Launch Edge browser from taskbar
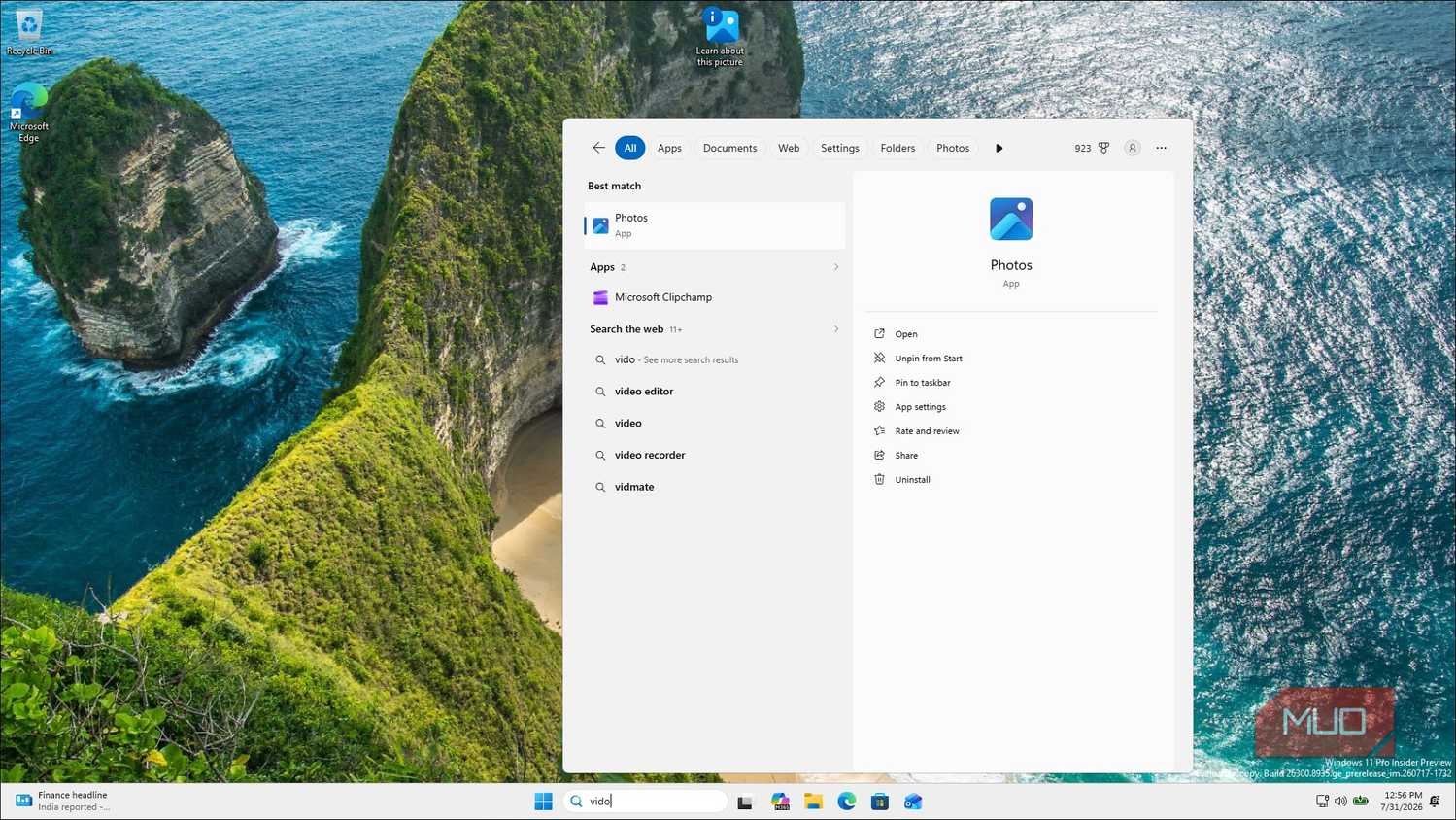Screen dimensions: 1456x820 click(847, 802)
